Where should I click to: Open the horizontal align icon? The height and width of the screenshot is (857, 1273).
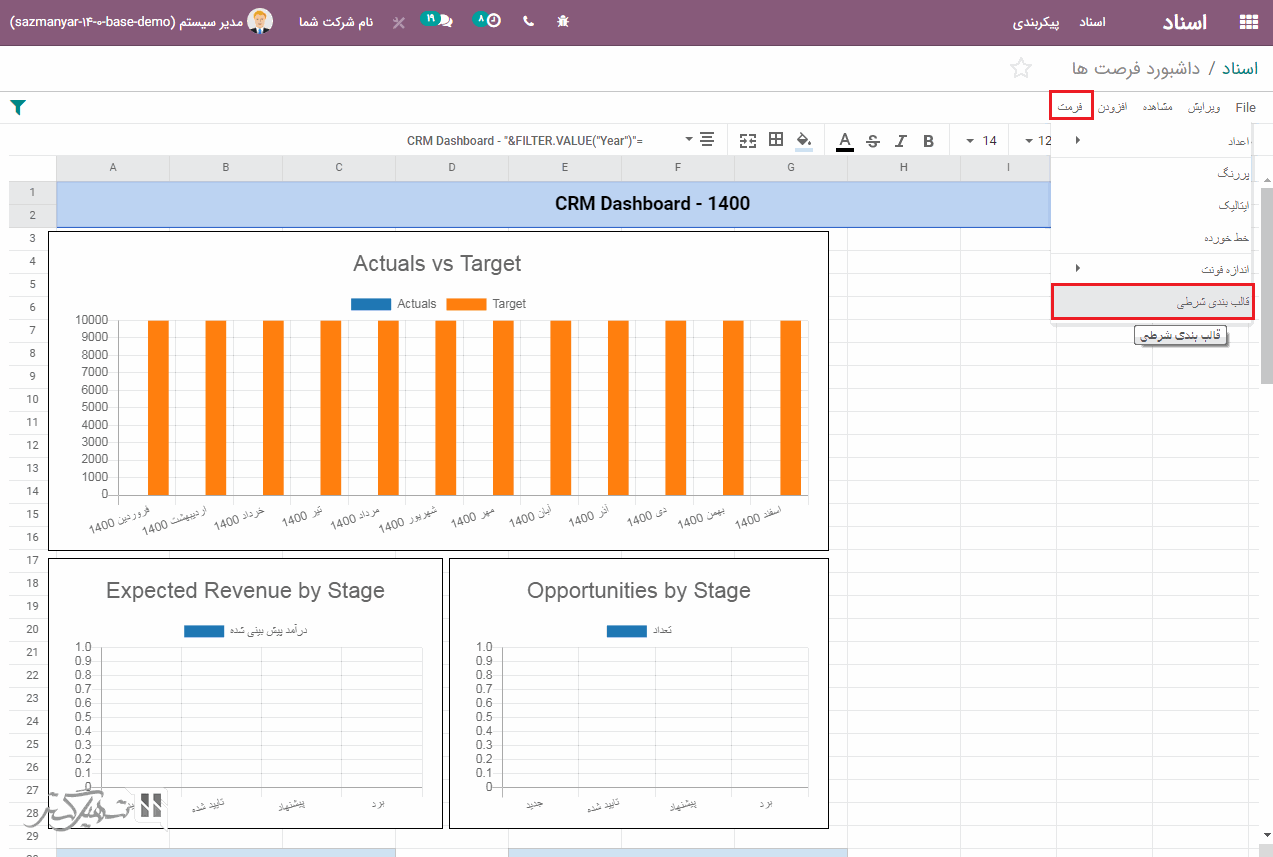click(x=707, y=140)
